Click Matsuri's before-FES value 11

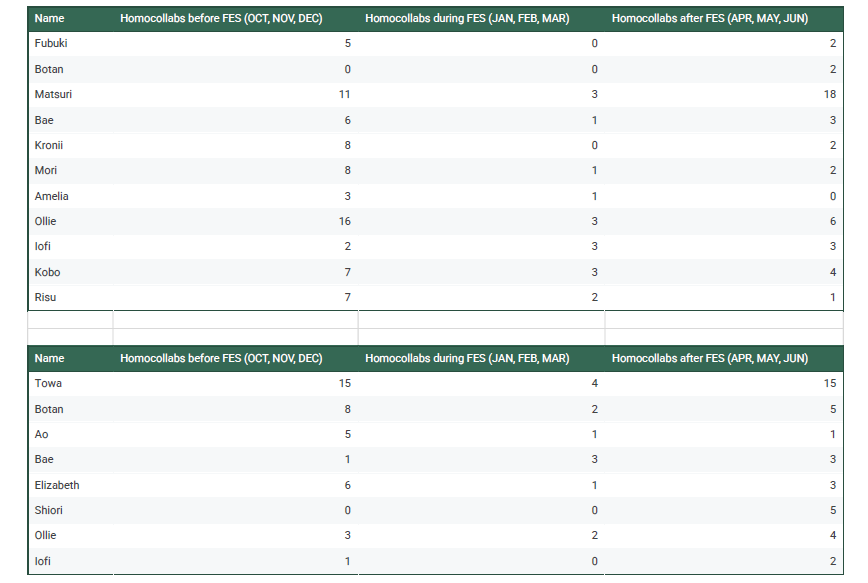(x=345, y=94)
